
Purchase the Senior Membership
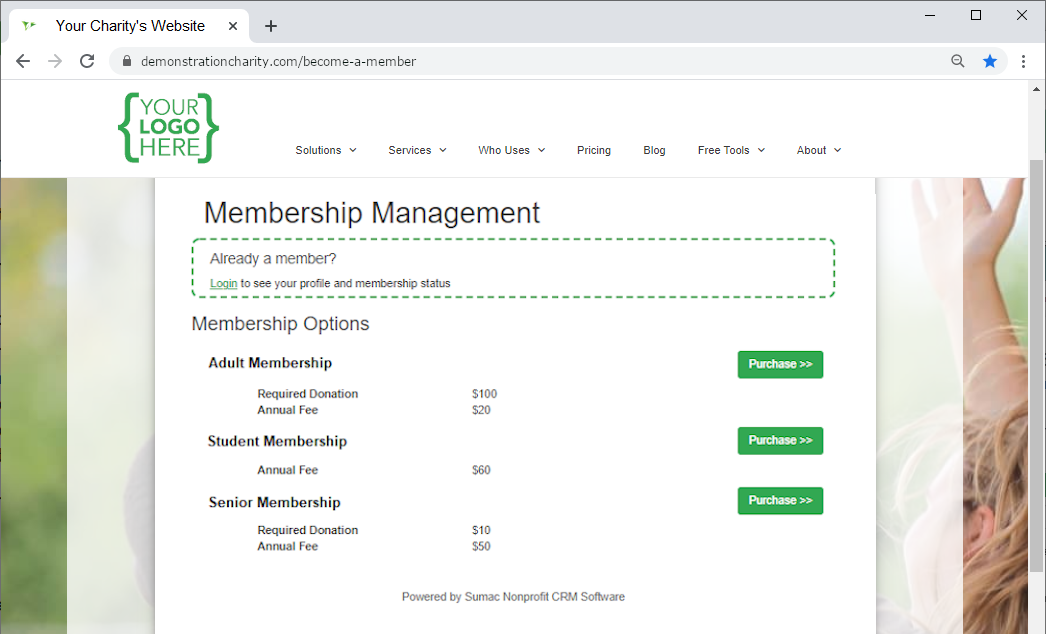tap(780, 501)
